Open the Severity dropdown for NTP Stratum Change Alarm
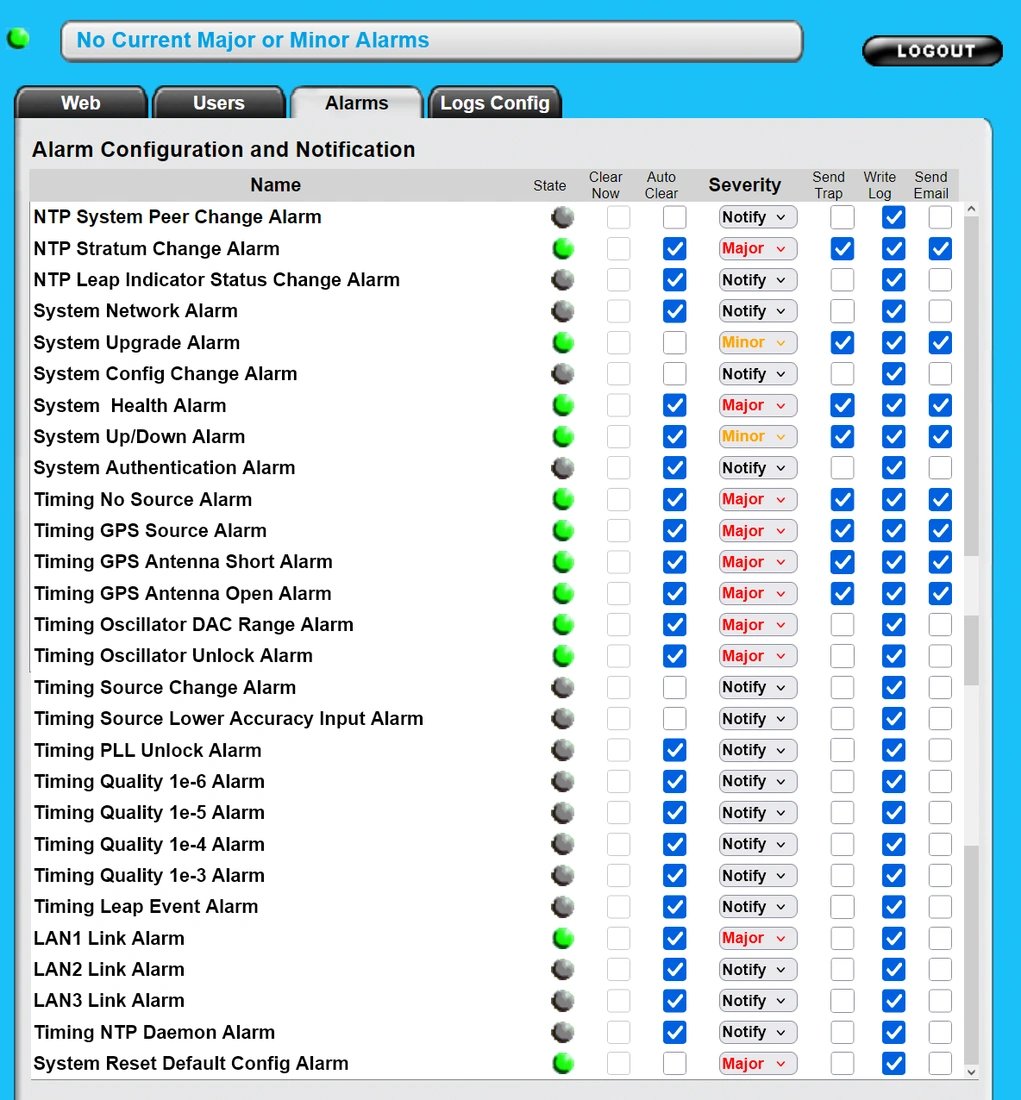The image size is (1021, 1100). (x=757, y=248)
